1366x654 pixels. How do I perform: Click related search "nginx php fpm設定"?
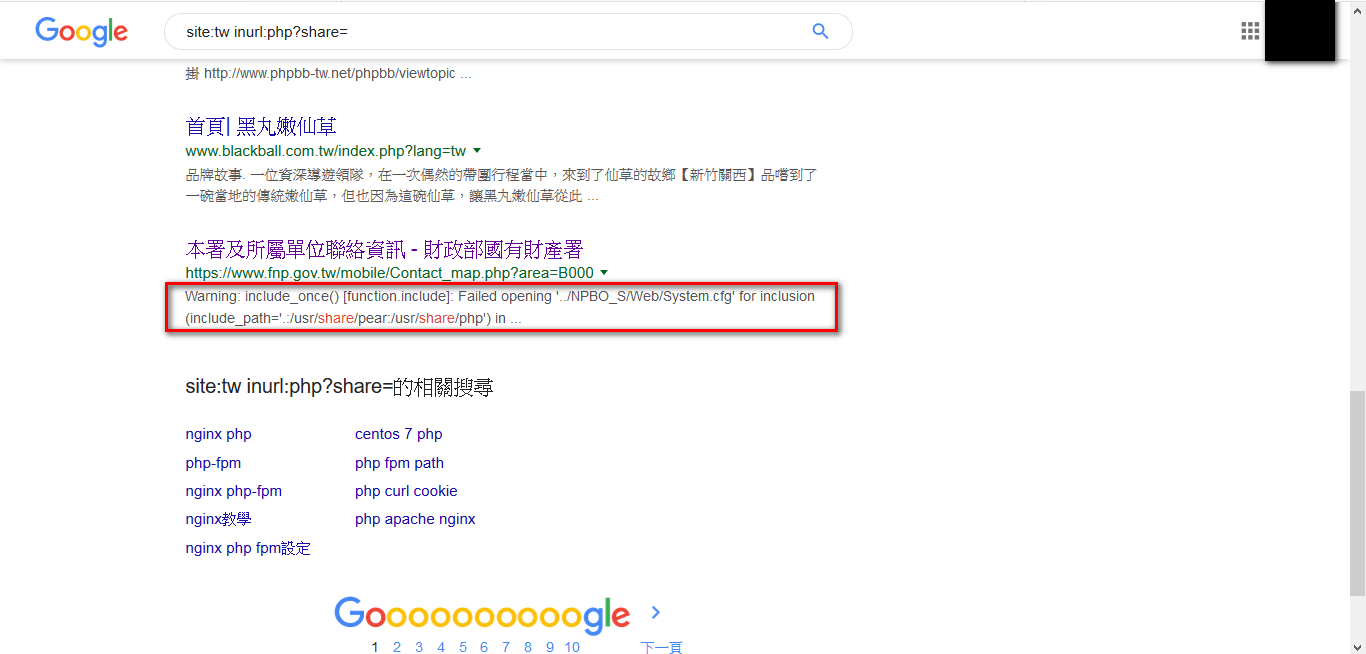(248, 548)
